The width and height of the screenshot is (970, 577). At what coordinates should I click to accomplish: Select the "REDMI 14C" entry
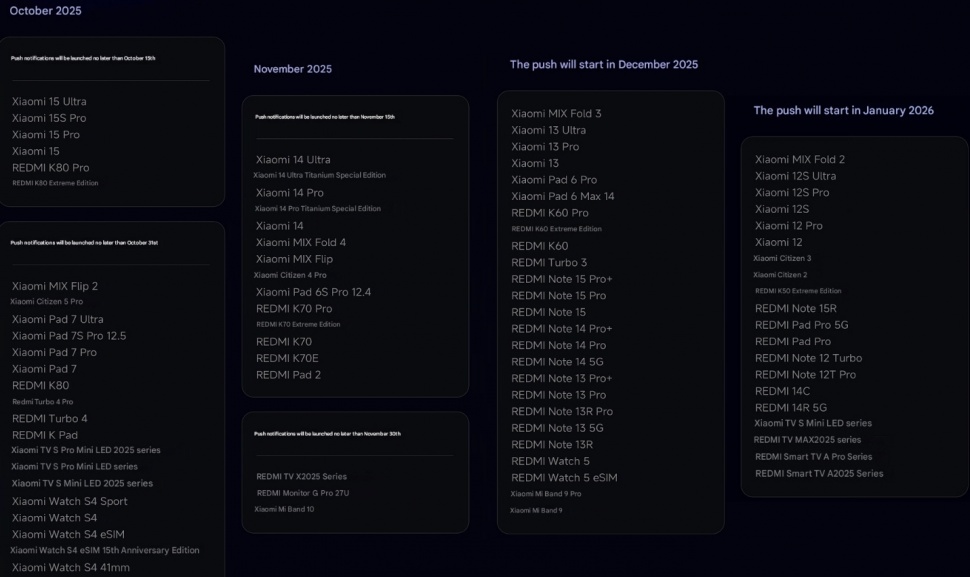782,391
